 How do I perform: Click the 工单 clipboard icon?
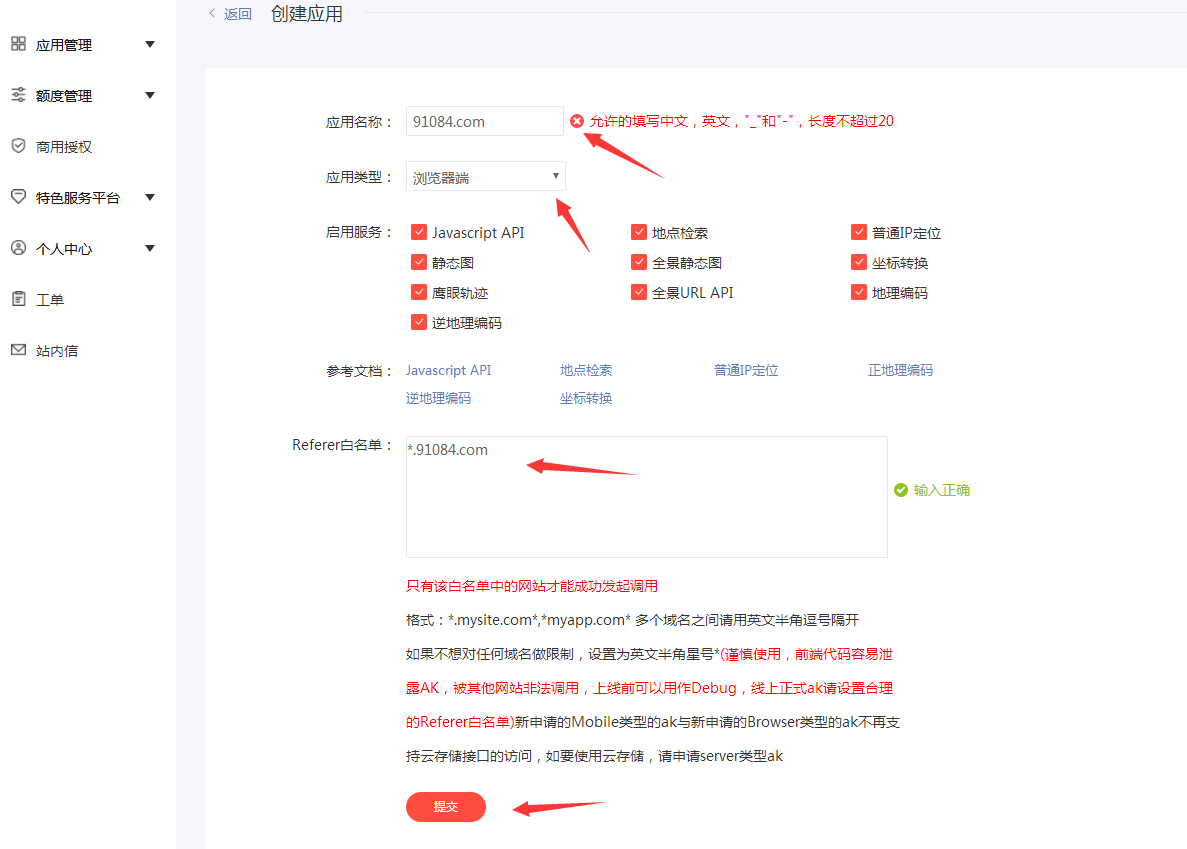pos(18,299)
